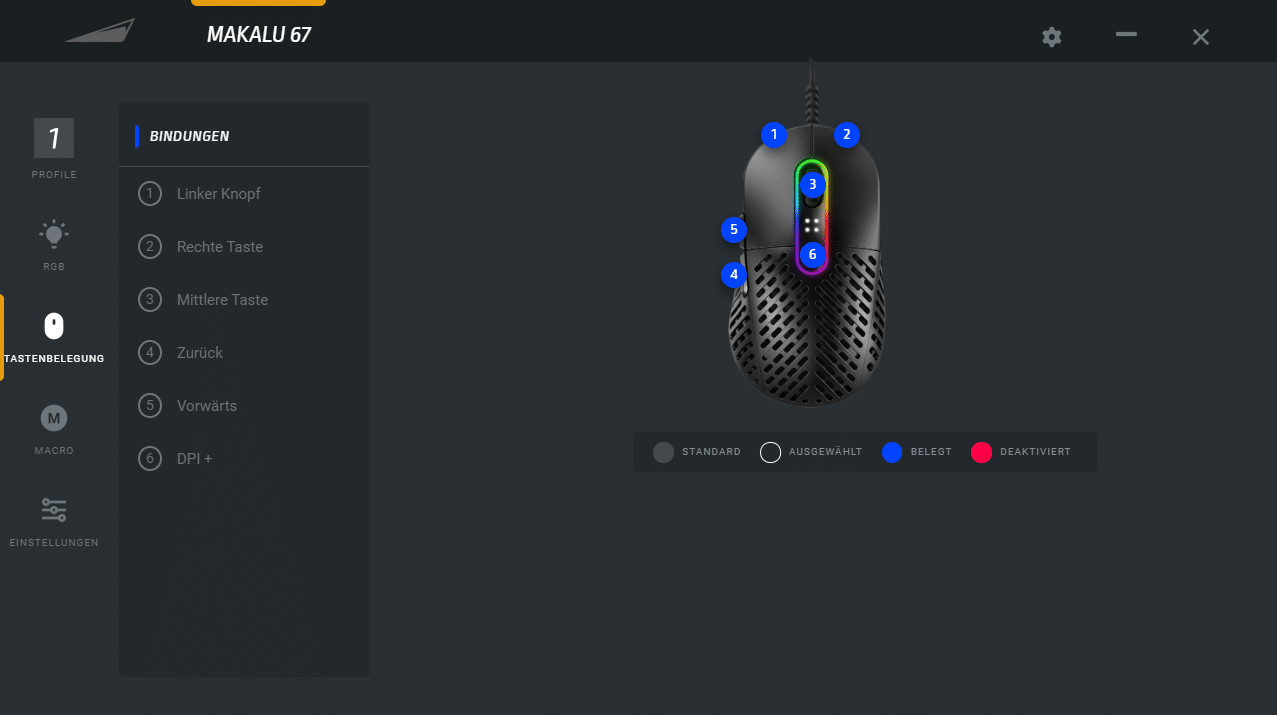Choose Rechte Taste binding
Viewport: 1277px width, 715px height.
click(x=244, y=247)
